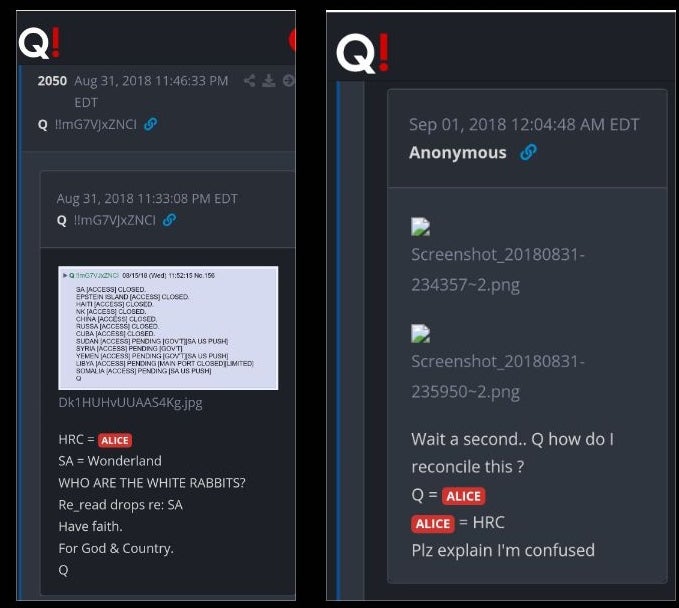Viewport: 679px width, 608px height.
Task: Open the broken image icon above Screenshot_20180831-234357
Action: coord(420,226)
